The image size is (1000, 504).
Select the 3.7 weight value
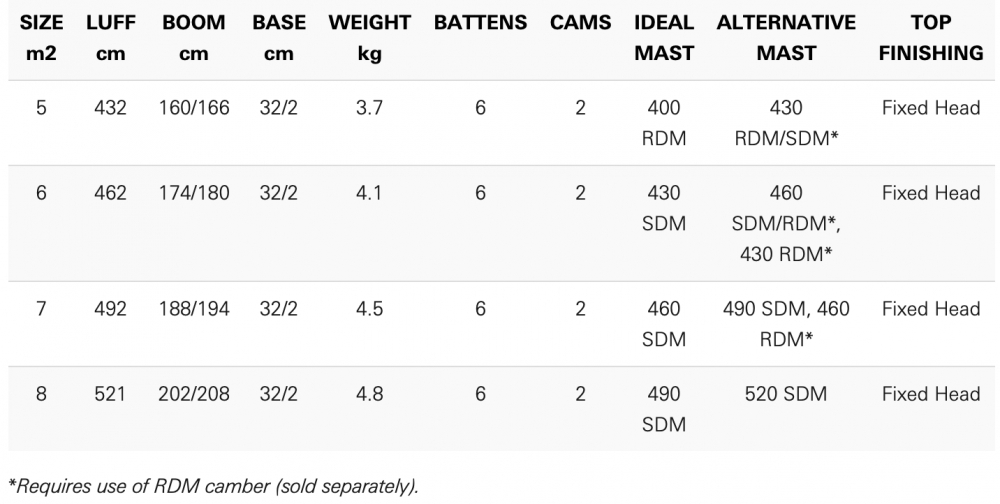coord(369,108)
